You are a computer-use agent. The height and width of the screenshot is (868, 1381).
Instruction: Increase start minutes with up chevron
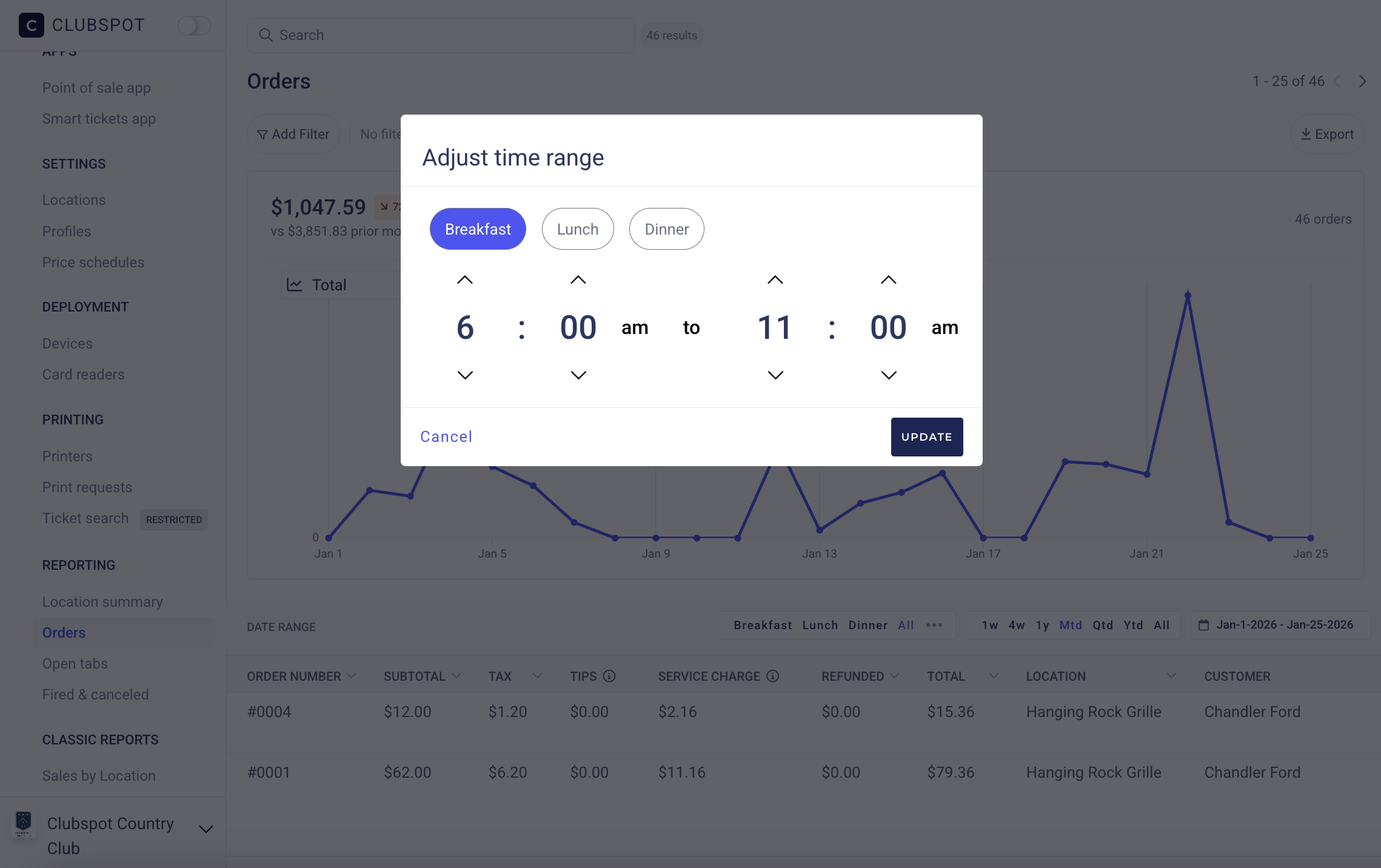[x=578, y=280]
